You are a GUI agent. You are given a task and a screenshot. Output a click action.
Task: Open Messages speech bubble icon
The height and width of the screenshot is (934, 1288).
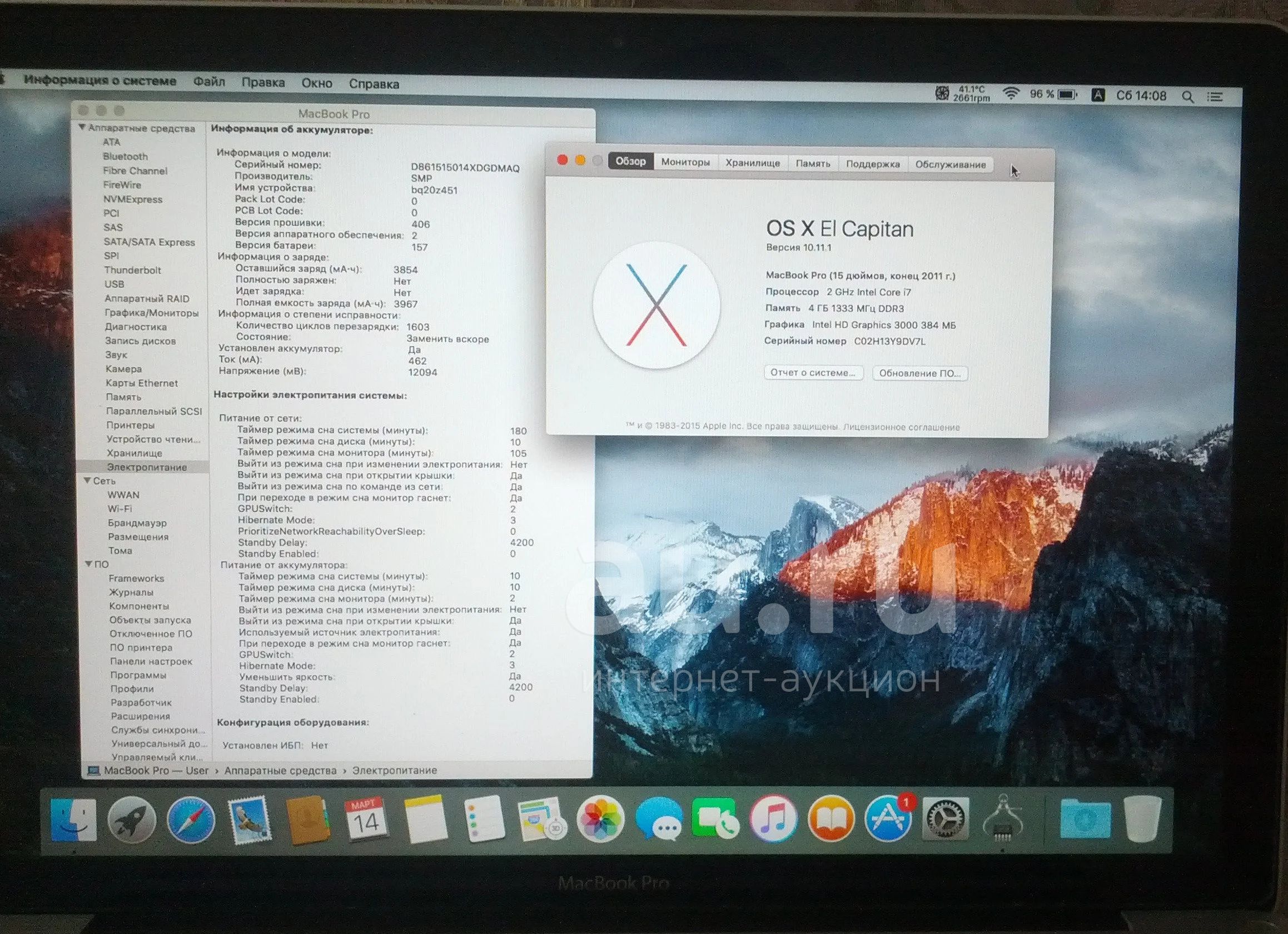pyautogui.click(x=659, y=820)
